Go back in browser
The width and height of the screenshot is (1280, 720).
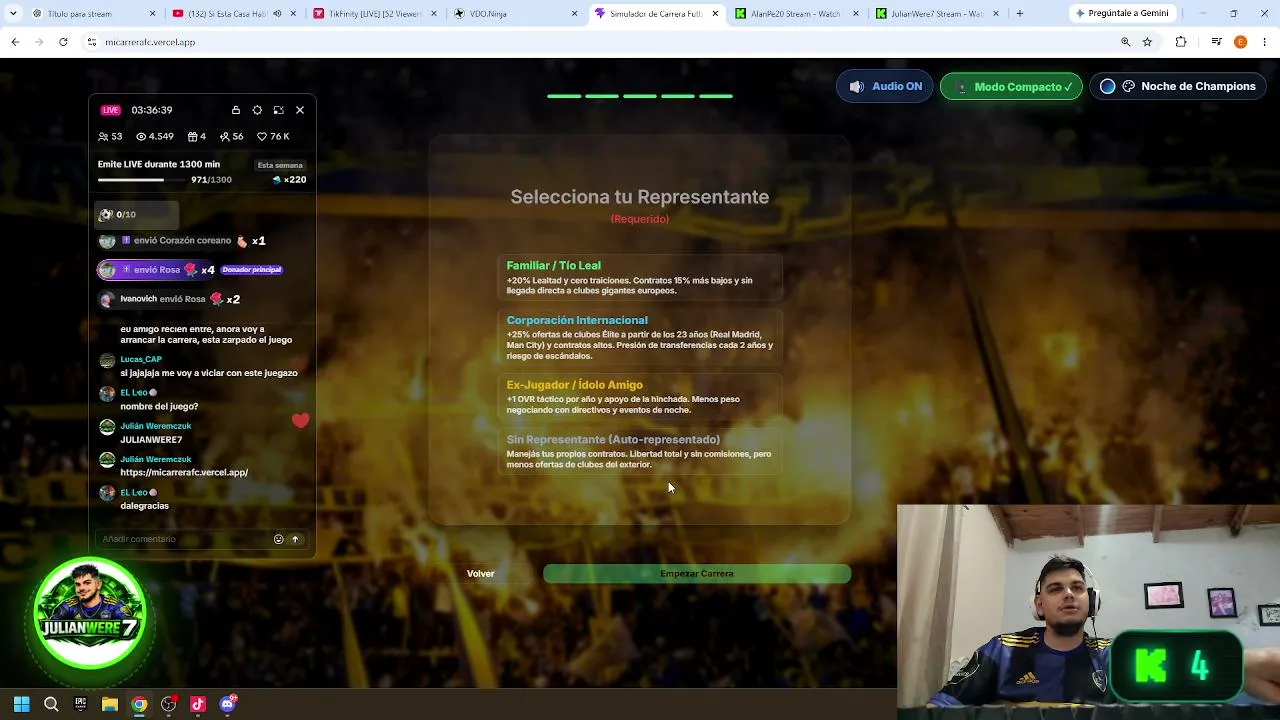click(x=15, y=42)
